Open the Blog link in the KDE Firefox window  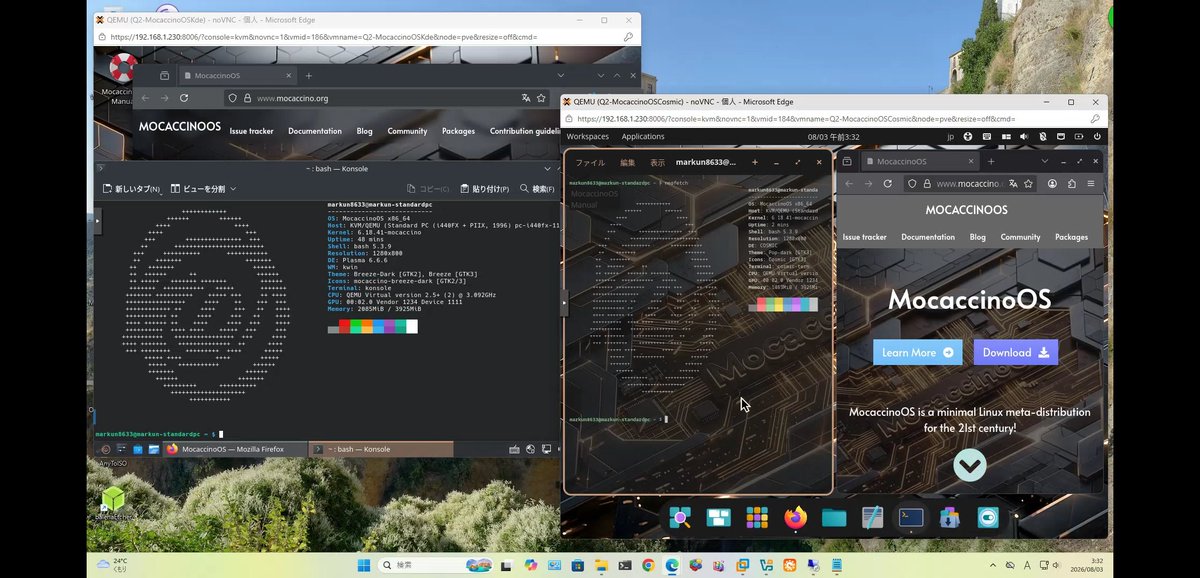[364, 131]
